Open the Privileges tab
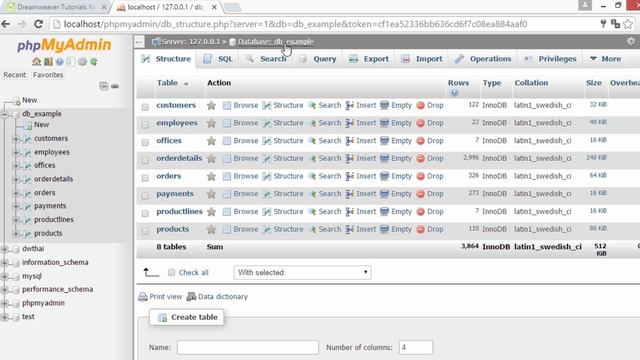Image resolution: width=640 pixels, height=360 pixels. pos(550,59)
